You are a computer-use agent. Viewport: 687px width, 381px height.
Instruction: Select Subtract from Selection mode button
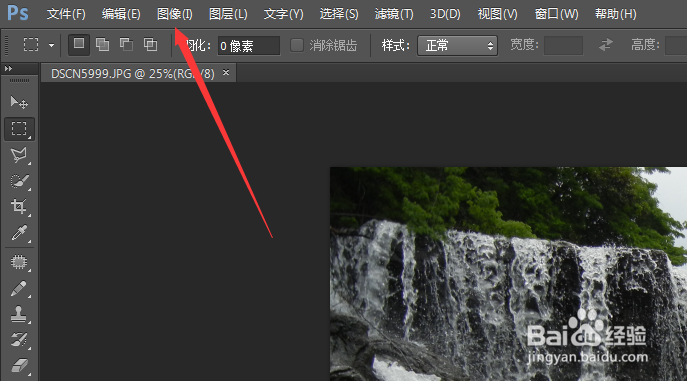126,45
